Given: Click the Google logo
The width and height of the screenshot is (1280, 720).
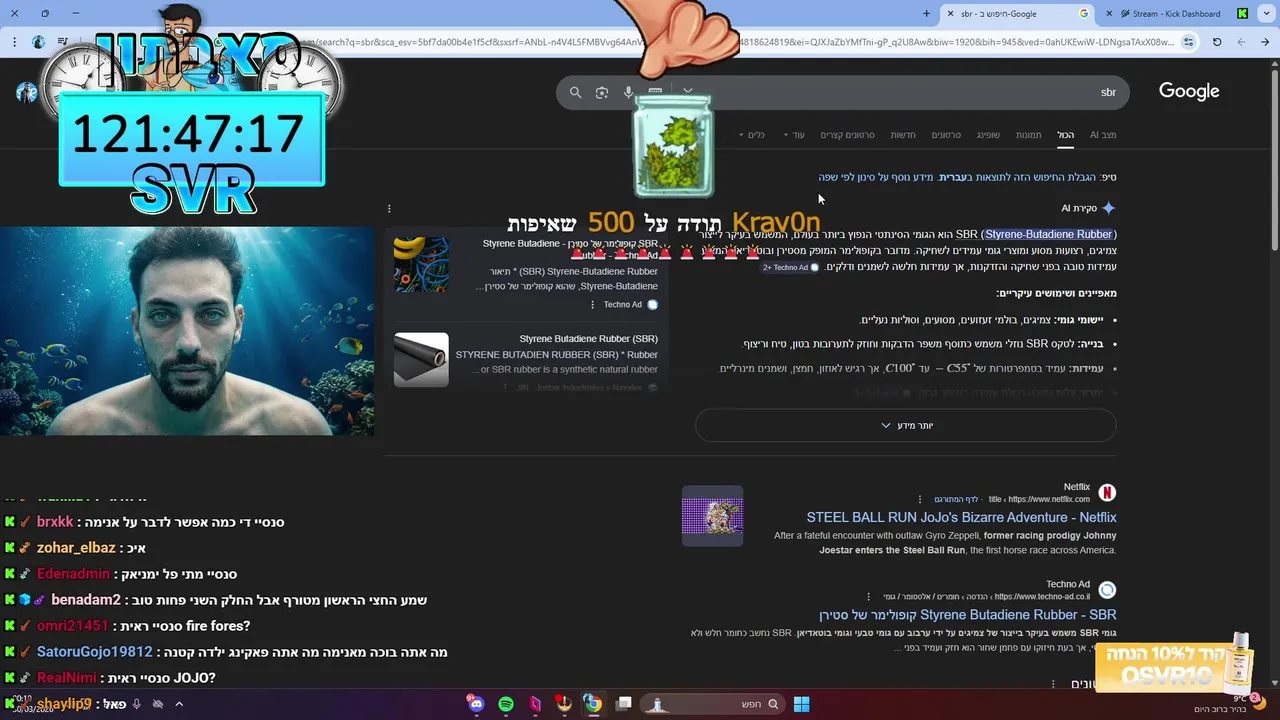Looking at the screenshot, I should (x=1189, y=91).
